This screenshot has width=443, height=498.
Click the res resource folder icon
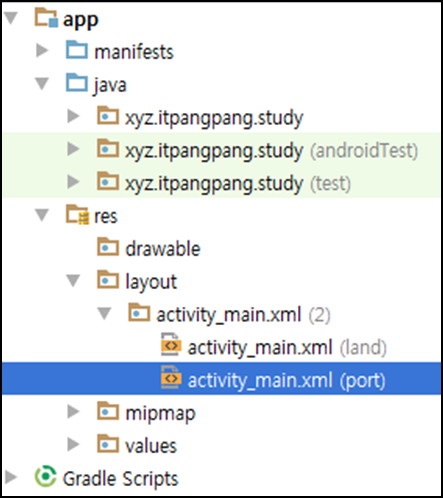tap(77, 215)
